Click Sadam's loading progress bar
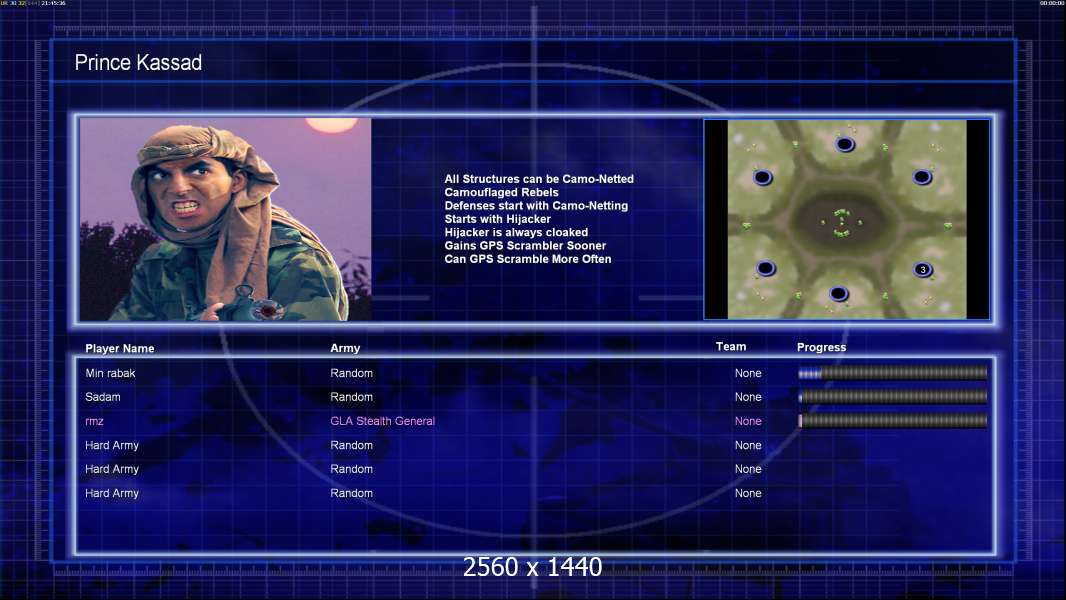Viewport: 1066px width, 600px height. point(893,397)
